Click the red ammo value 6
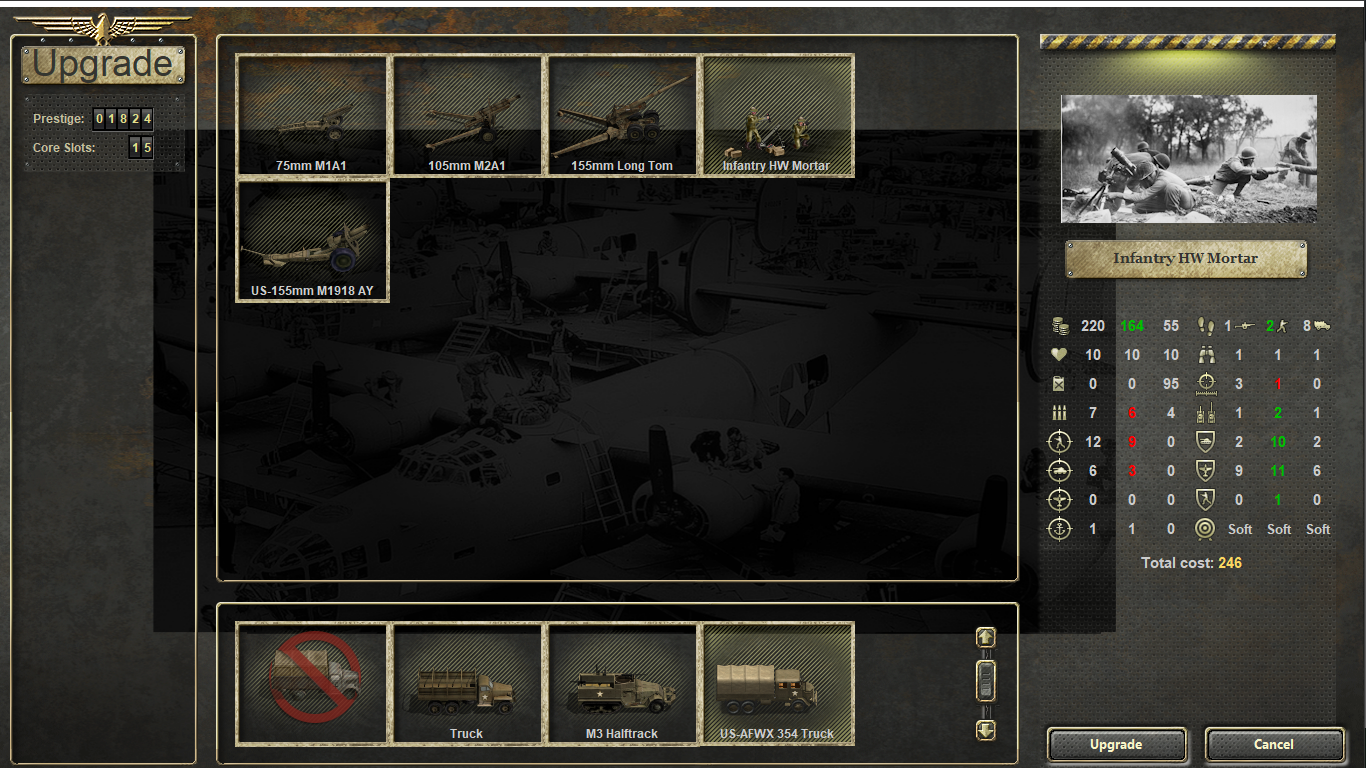1366x768 pixels. click(x=1132, y=413)
